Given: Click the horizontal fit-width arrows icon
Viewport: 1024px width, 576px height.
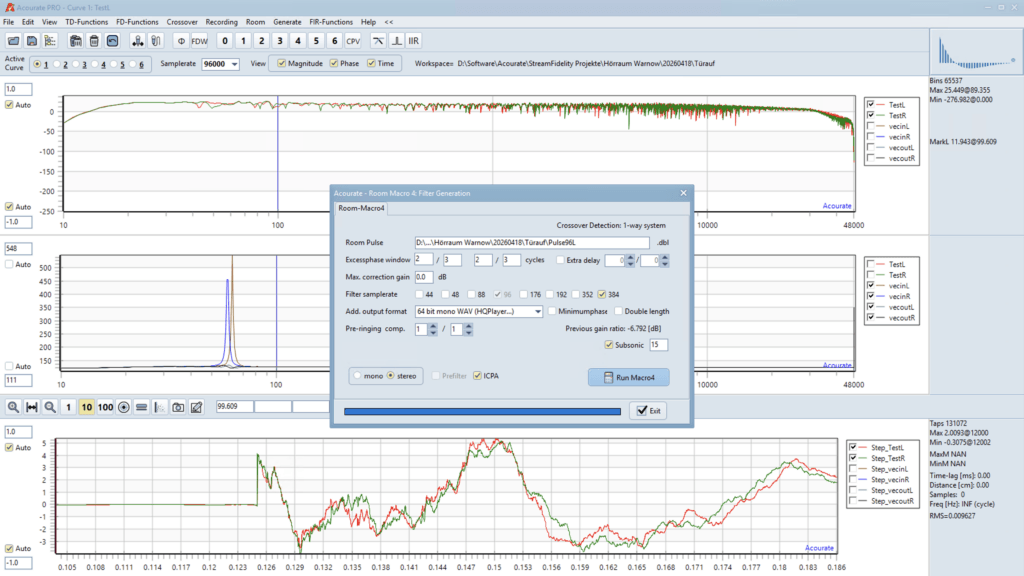Looking at the screenshot, I should [32, 407].
